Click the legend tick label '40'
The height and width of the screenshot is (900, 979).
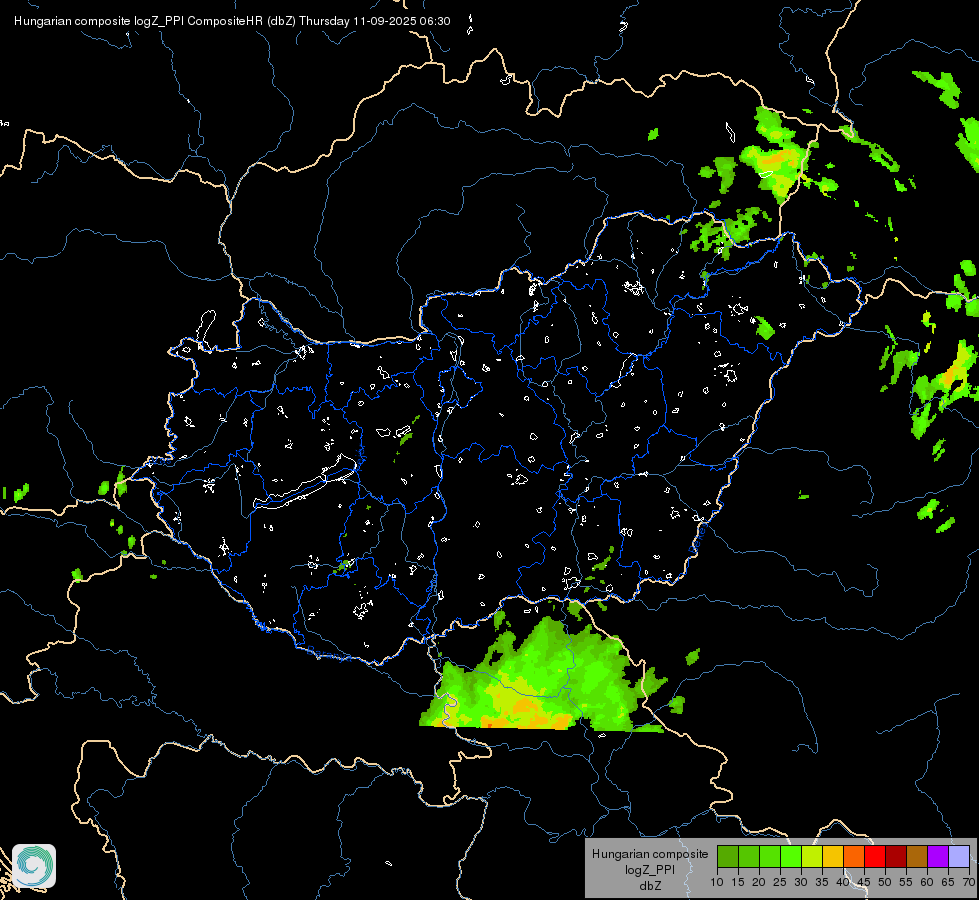(843, 883)
